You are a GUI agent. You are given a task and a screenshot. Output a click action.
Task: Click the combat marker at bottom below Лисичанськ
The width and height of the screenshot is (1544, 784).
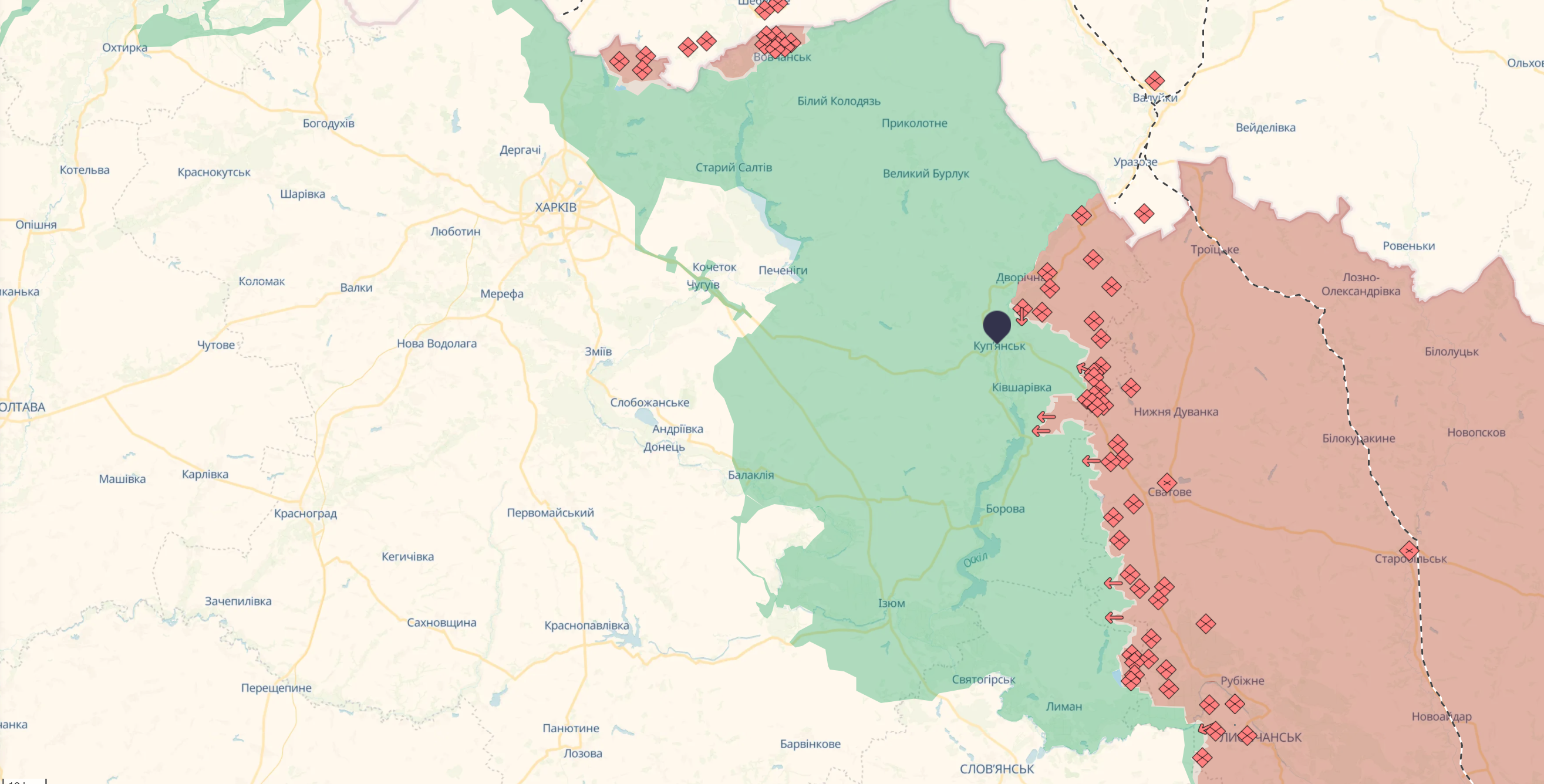click(1202, 758)
